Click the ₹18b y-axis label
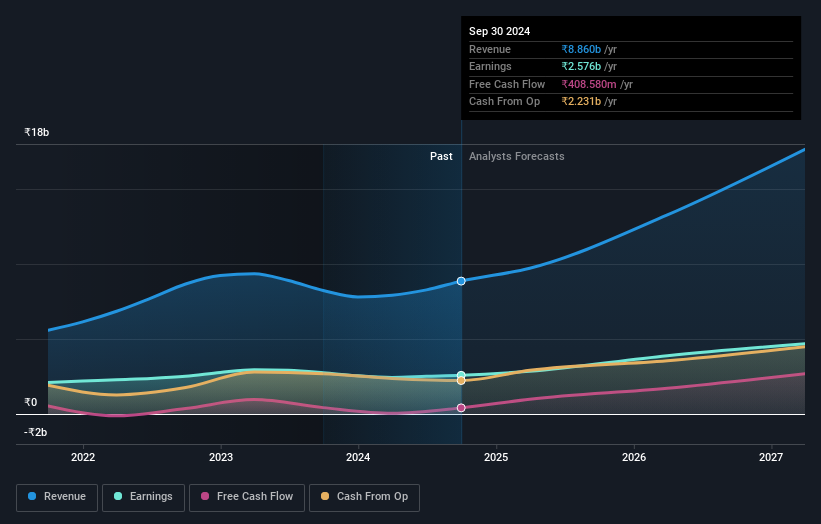Viewport: 821px width, 524px height. [37, 132]
